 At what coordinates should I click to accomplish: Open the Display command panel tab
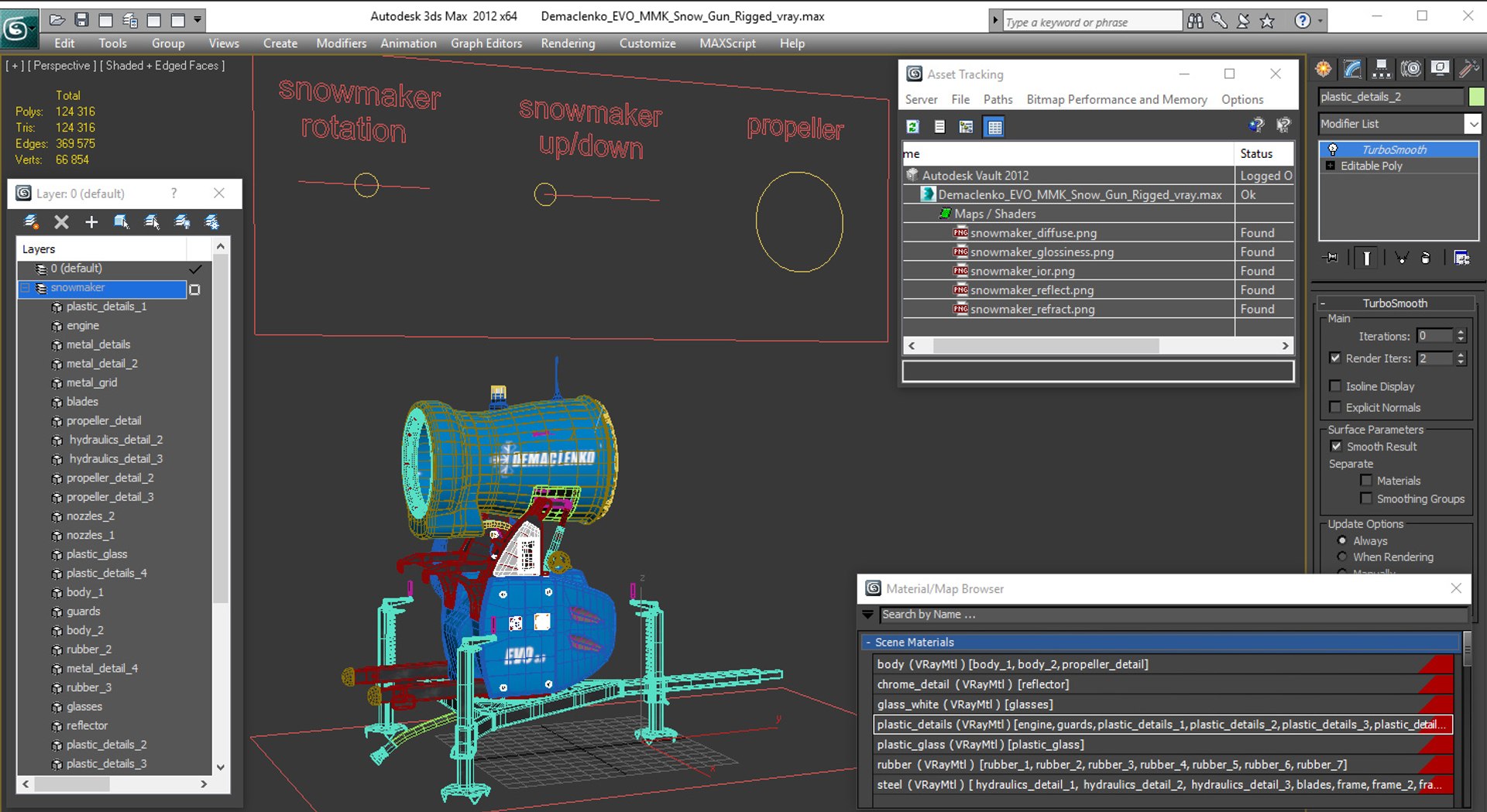[x=1440, y=69]
